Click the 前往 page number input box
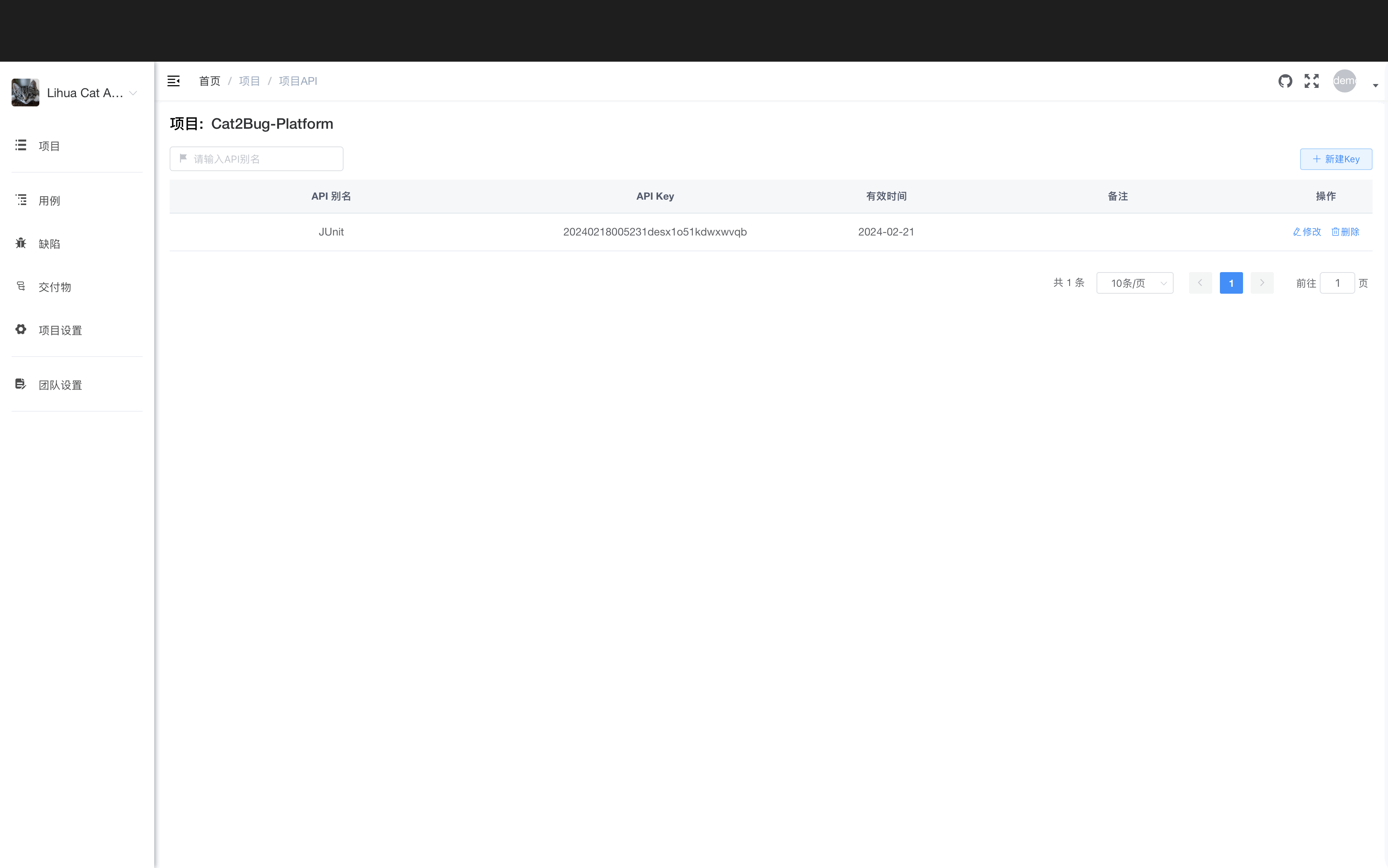Image resolution: width=1388 pixels, height=868 pixels. [x=1337, y=283]
